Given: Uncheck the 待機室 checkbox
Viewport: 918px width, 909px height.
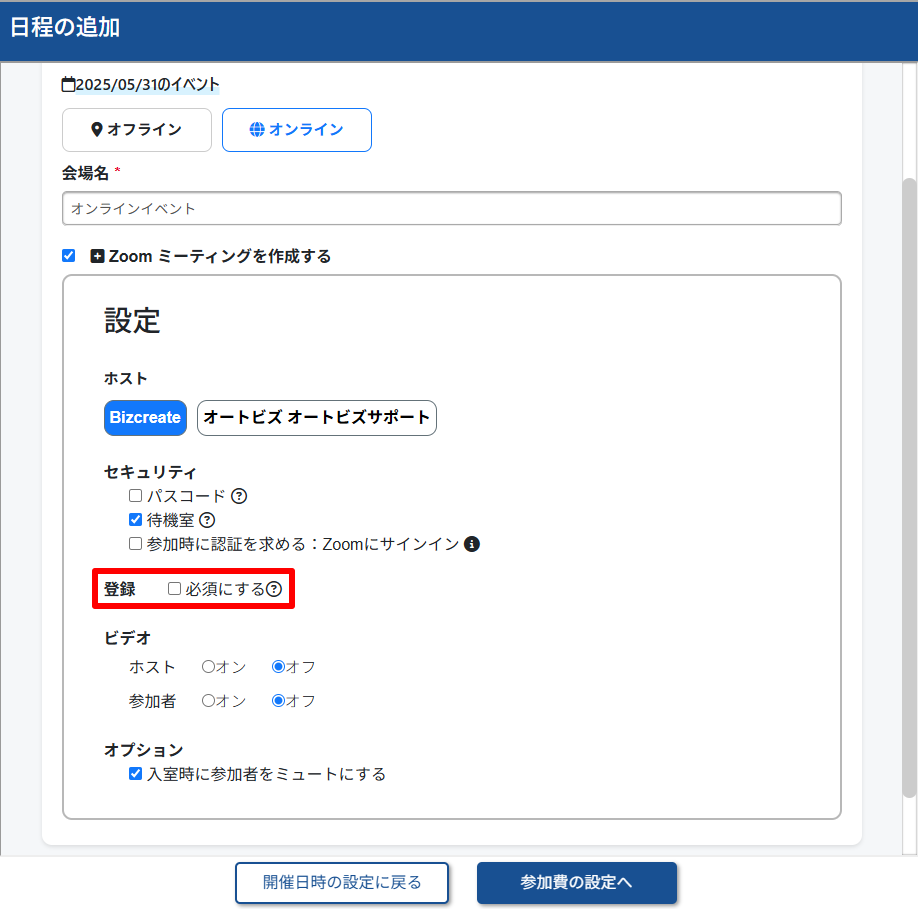Looking at the screenshot, I should coord(135,520).
